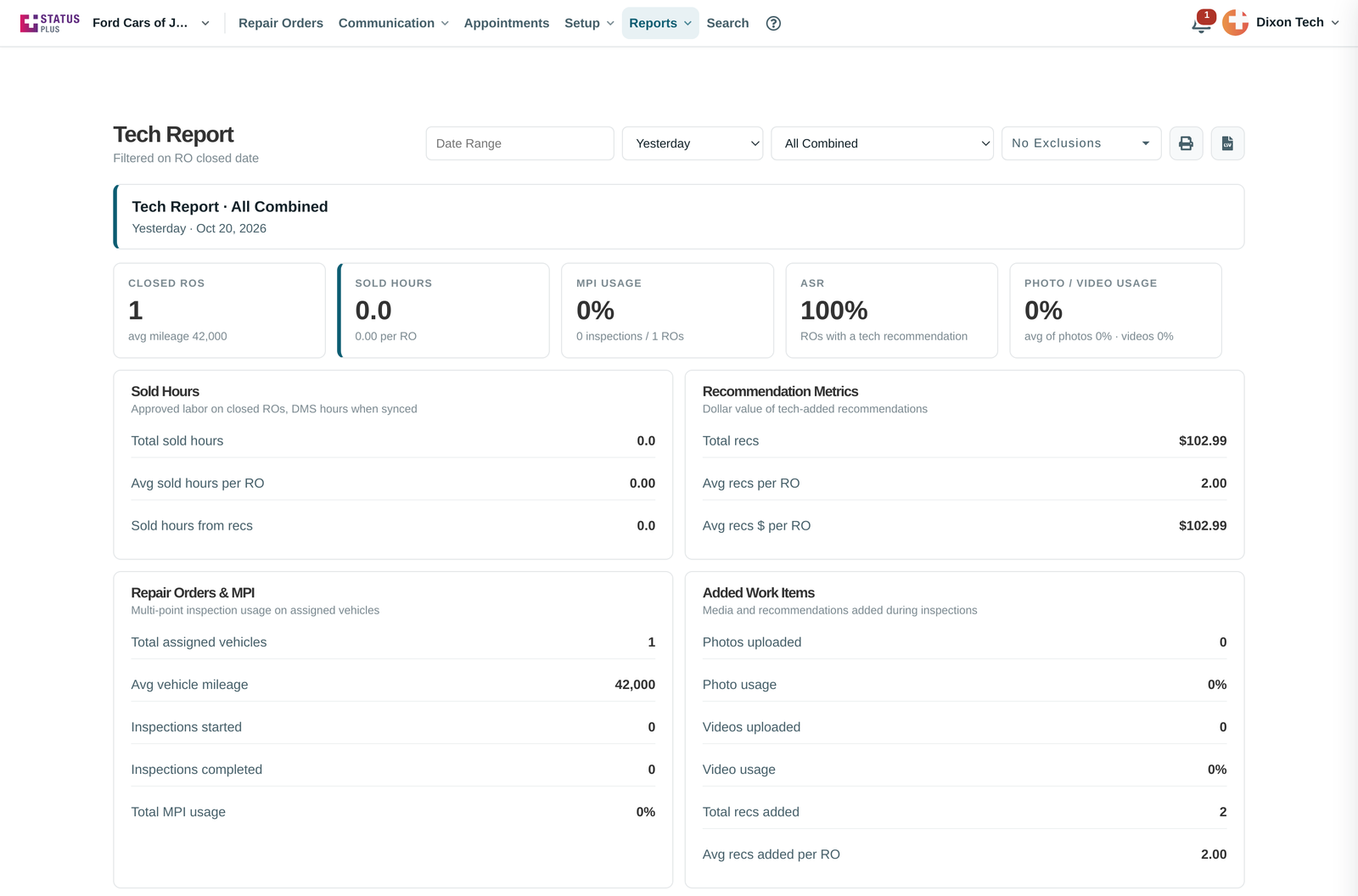Click the "Total recs added" label
The width and height of the screenshot is (1358, 896).
pyautogui.click(x=751, y=812)
